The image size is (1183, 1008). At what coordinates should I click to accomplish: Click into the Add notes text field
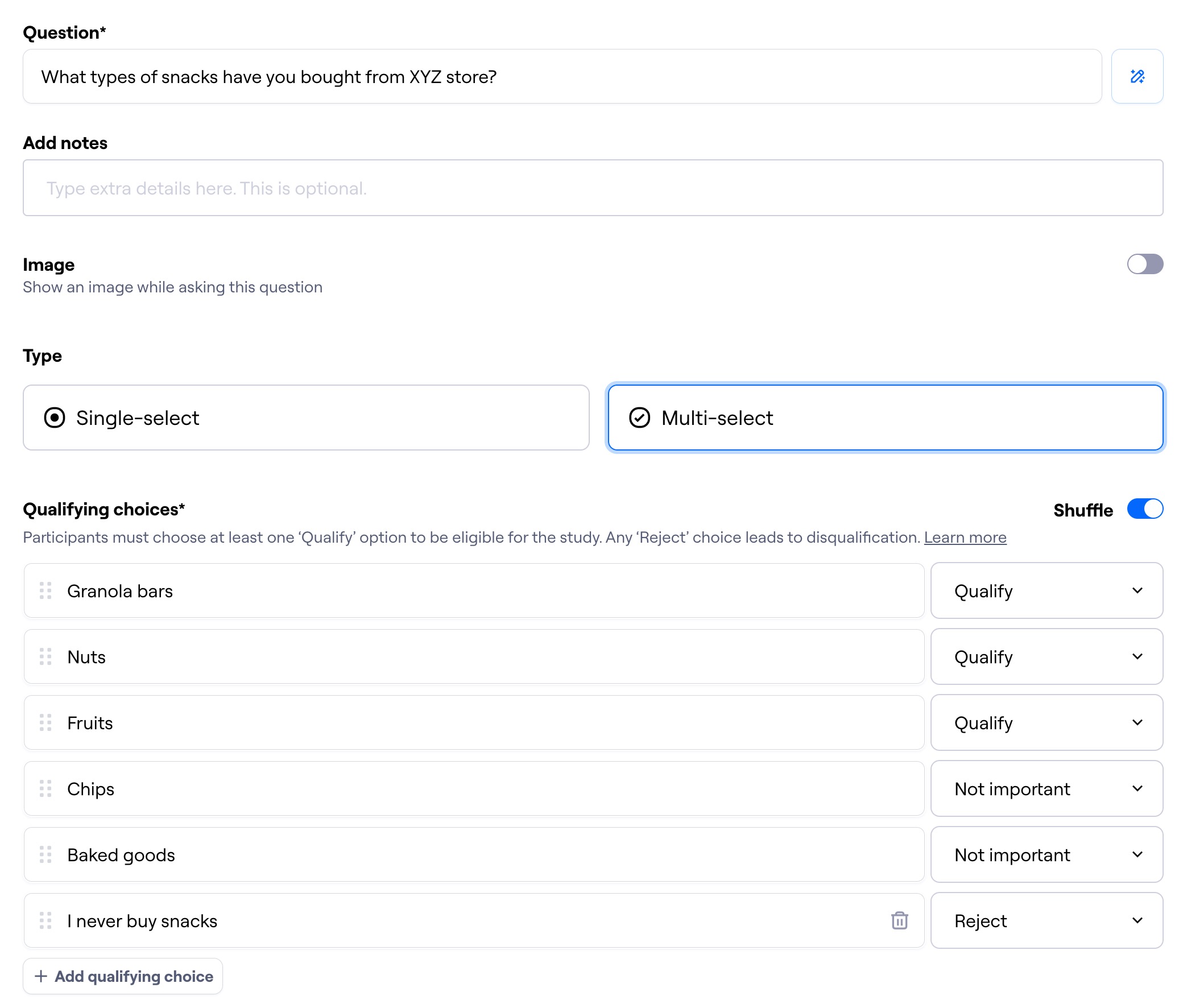tap(592, 188)
